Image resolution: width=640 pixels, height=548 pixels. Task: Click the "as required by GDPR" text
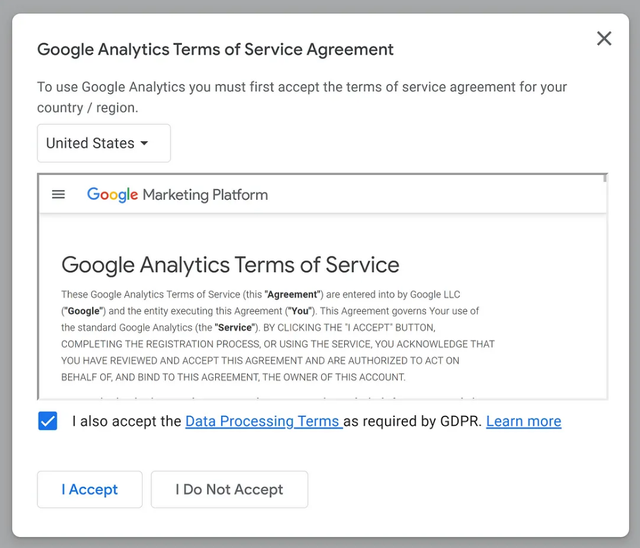point(412,421)
